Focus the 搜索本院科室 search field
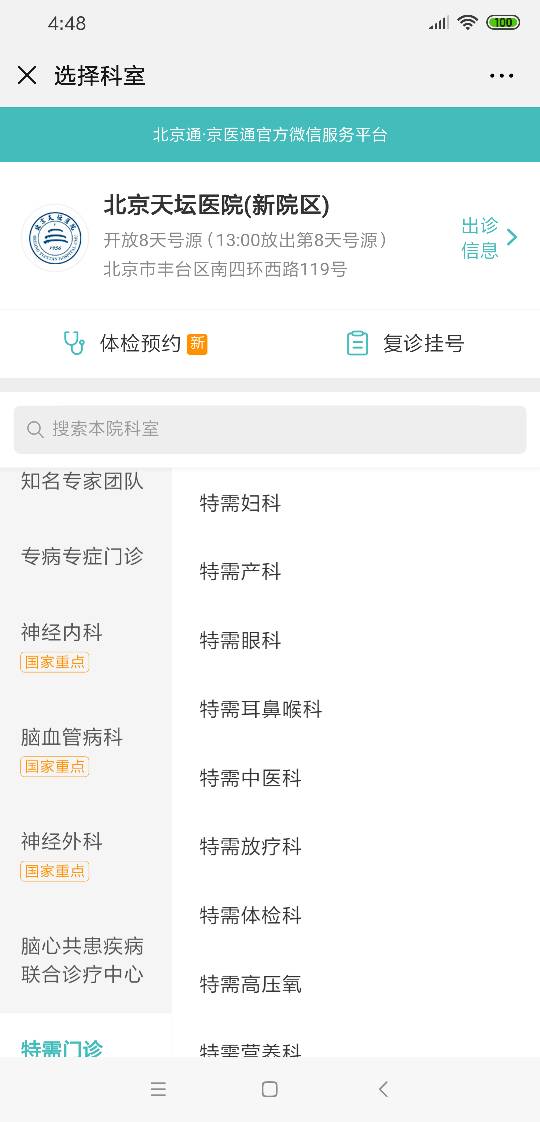The height and width of the screenshot is (1122, 540). point(270,429)
